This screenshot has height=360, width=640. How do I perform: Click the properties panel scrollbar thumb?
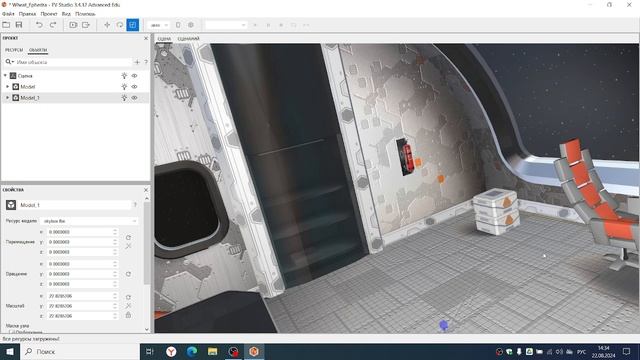click(x=147, y=244)
